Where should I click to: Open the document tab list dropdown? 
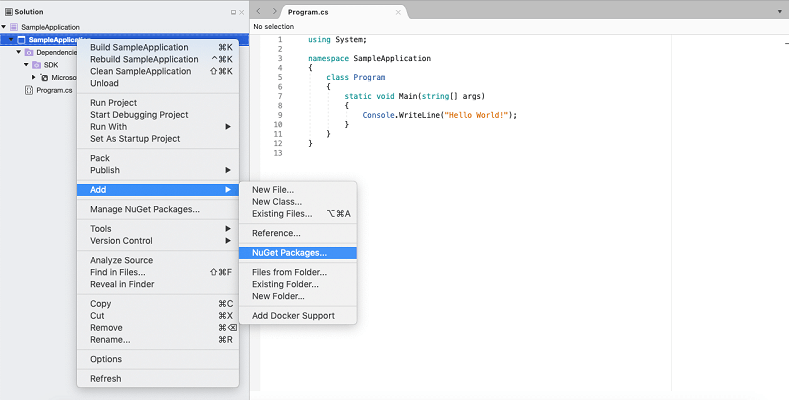tap(780, 12)
